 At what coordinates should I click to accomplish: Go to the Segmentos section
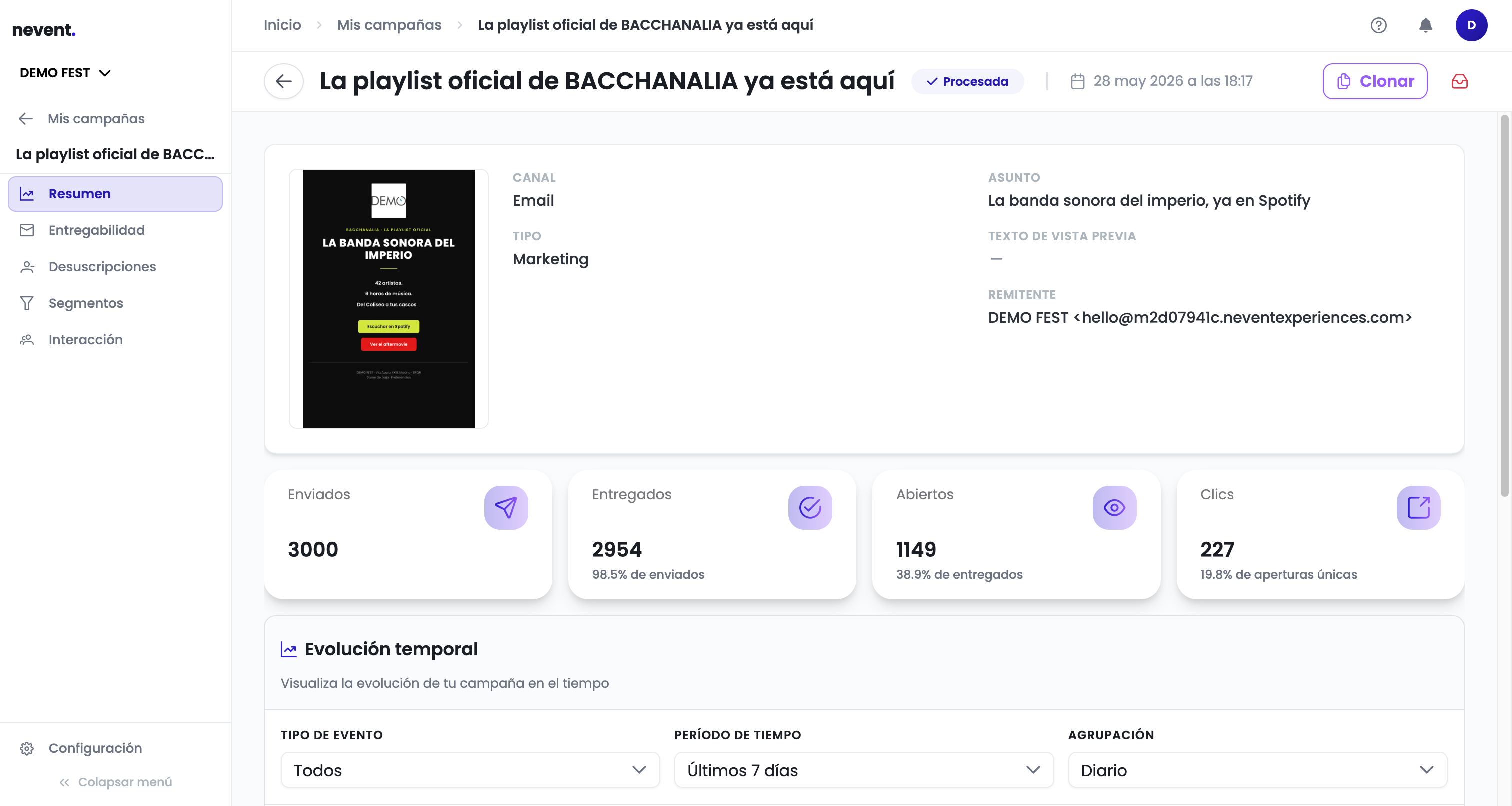(115, 303)
